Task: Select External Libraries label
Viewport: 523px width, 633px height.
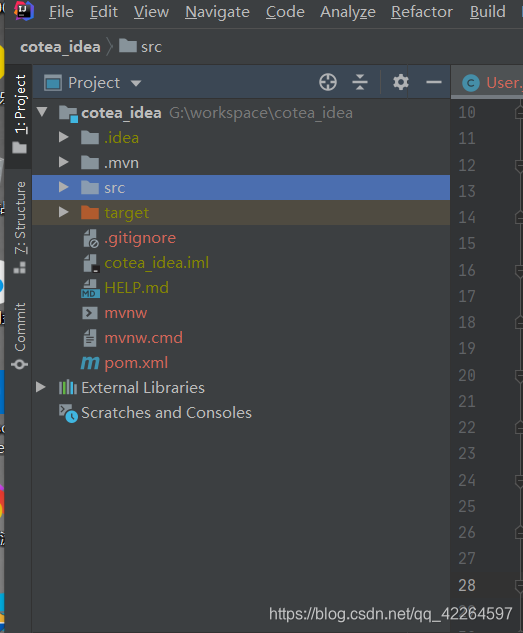Action: coord(143,388)
